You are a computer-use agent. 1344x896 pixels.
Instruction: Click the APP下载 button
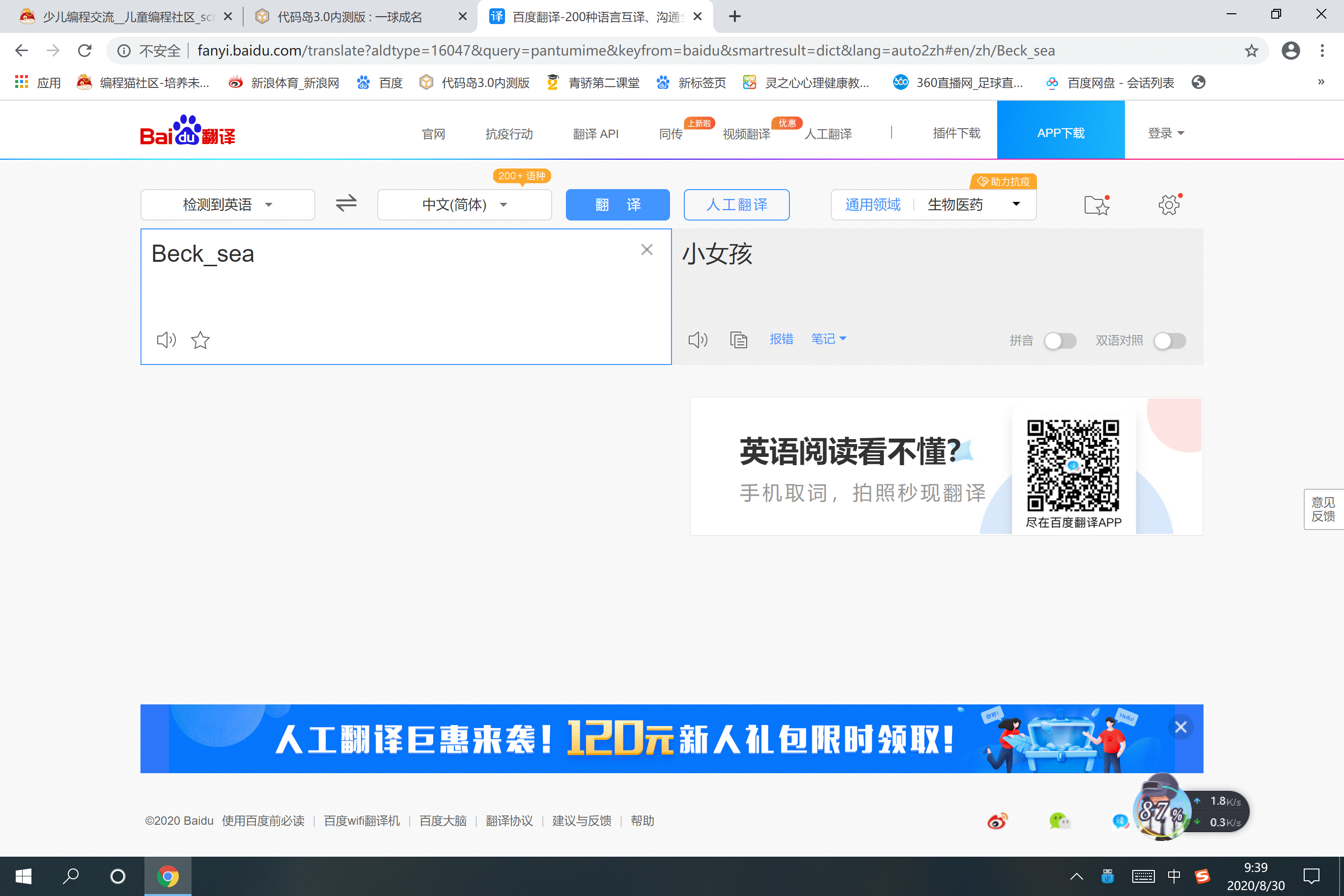pos(1061,130)
